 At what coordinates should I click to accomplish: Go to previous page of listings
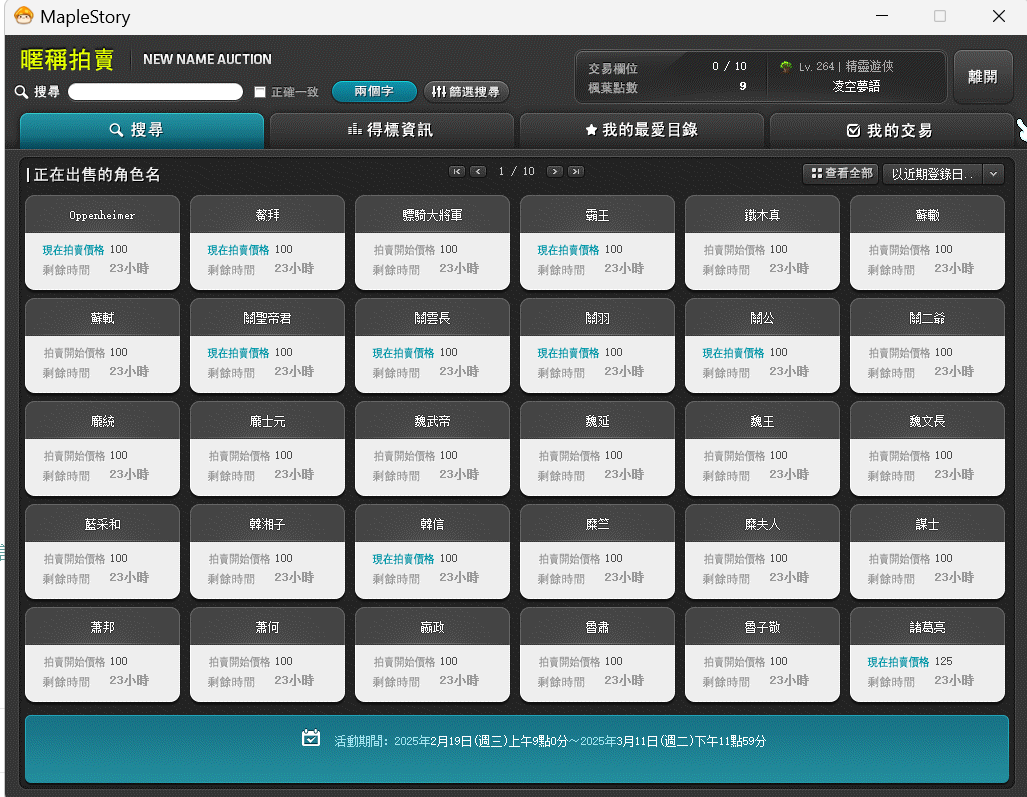coord(478,172)
